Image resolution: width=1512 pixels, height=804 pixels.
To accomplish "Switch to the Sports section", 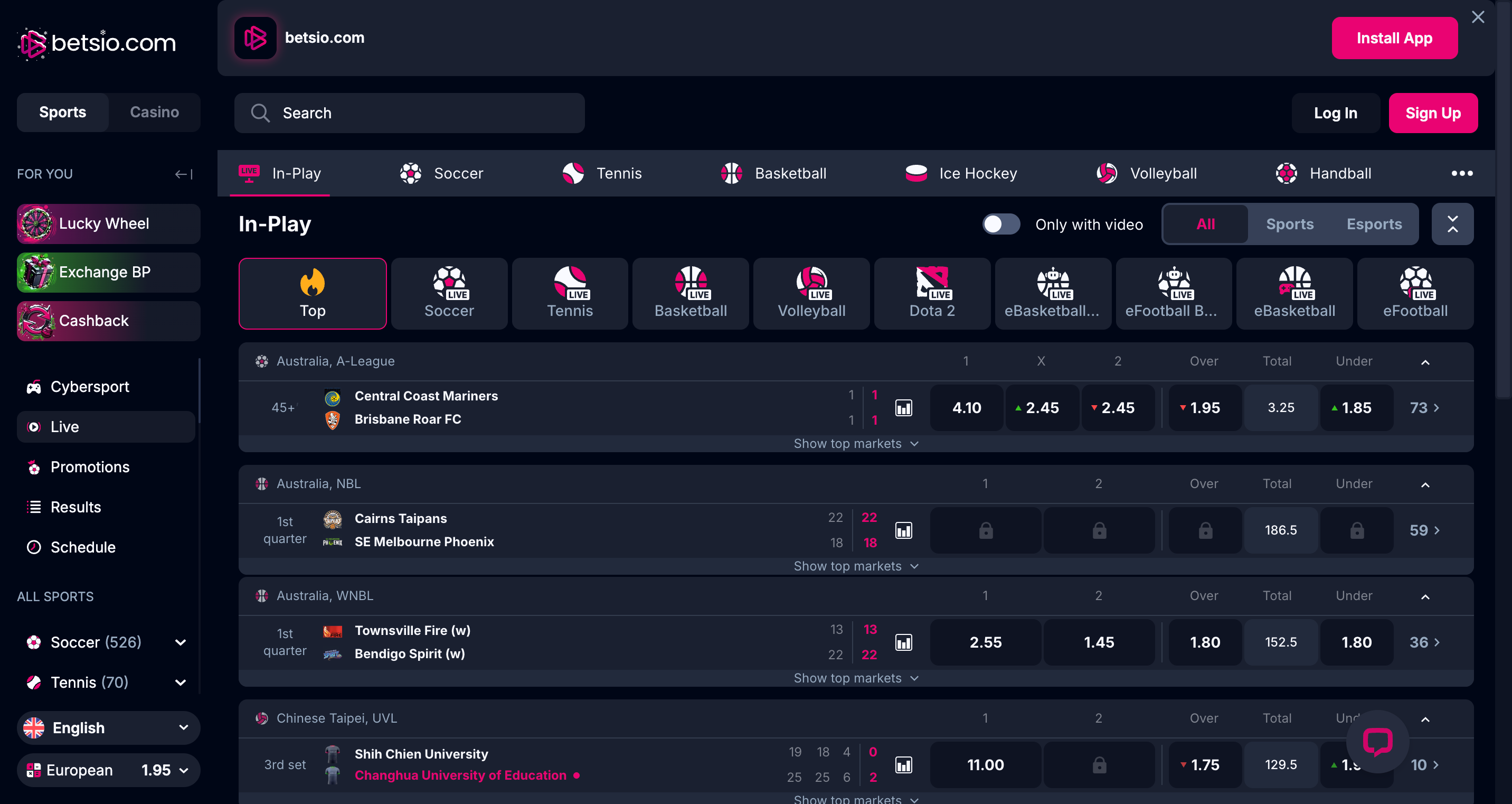I will tap(63, 112).
